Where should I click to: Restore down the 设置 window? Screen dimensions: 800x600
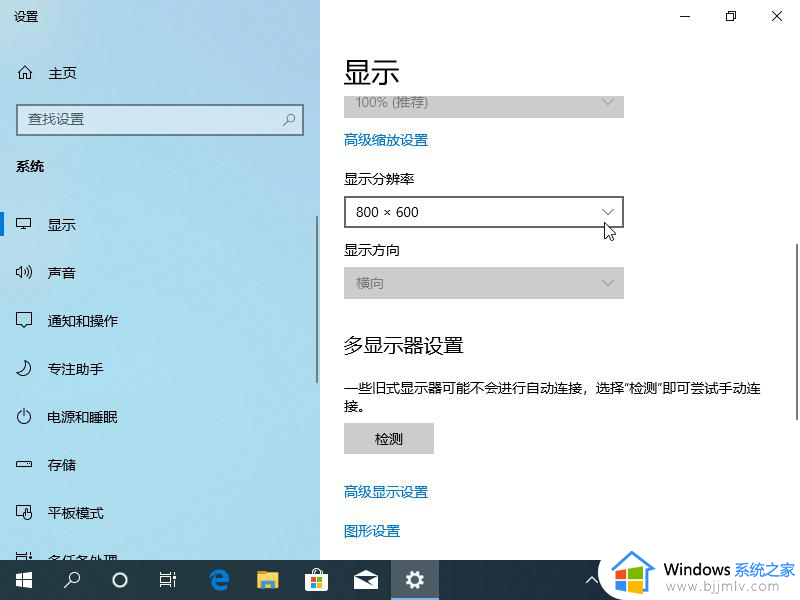[731, 16]
